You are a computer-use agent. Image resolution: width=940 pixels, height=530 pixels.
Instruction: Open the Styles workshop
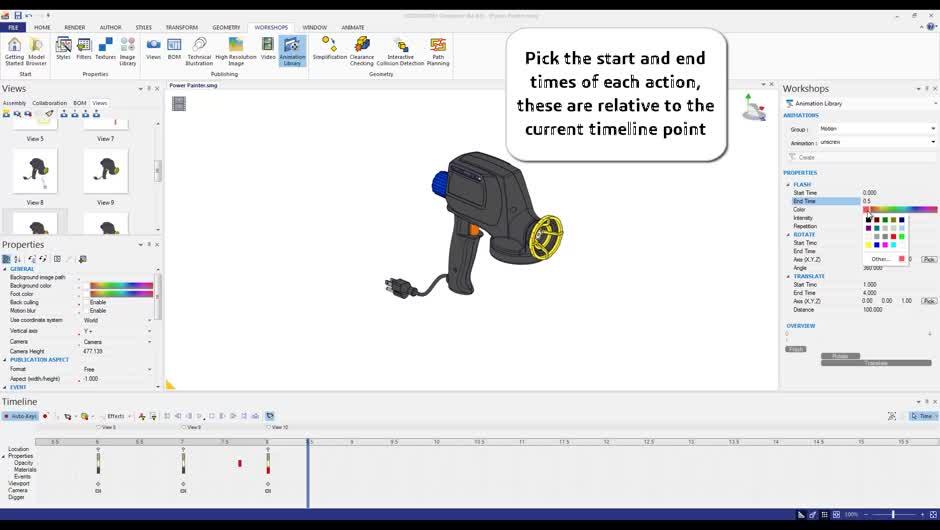coord(63,48)
